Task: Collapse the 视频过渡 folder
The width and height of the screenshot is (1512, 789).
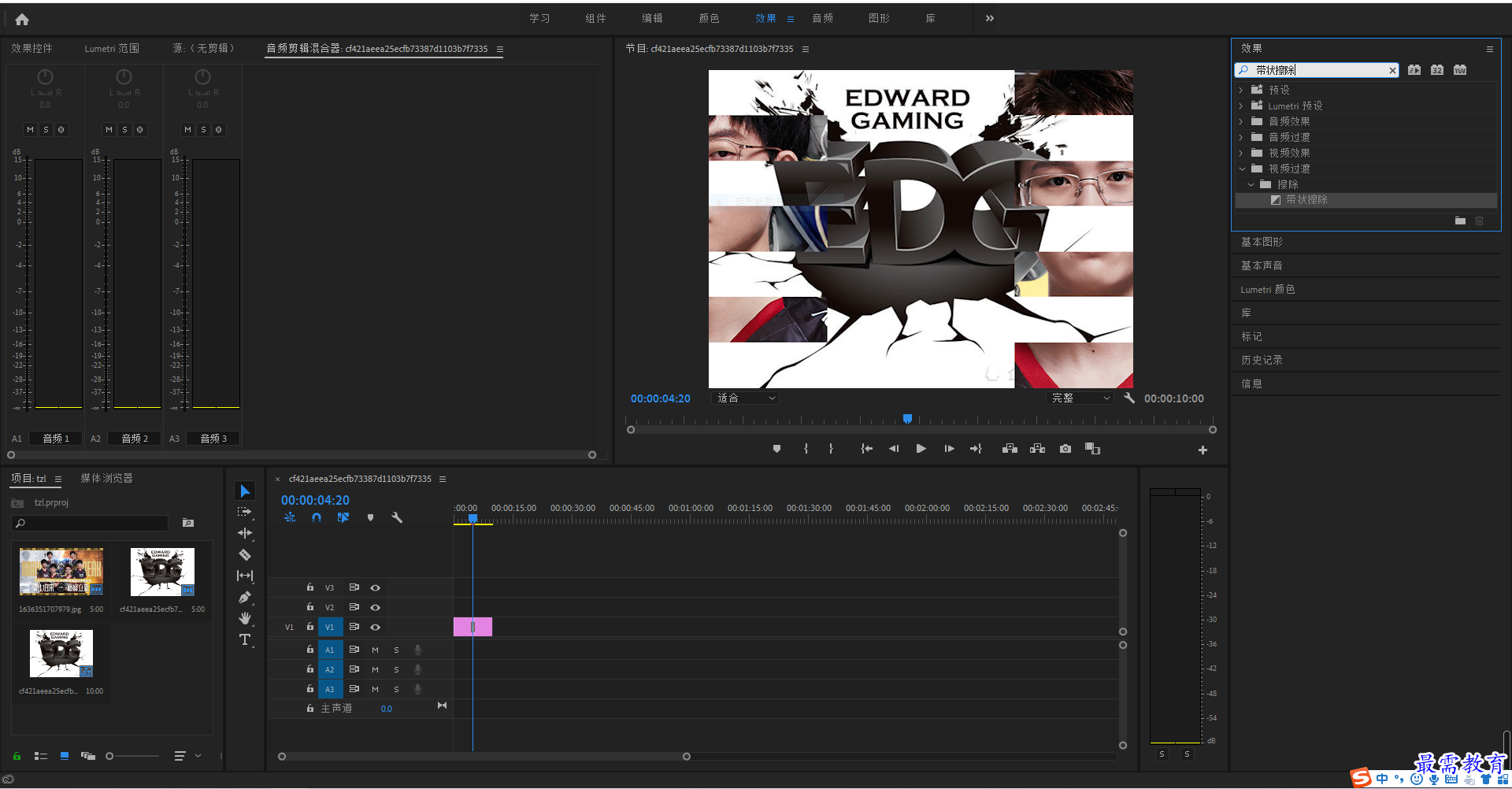Action: 1242,169
